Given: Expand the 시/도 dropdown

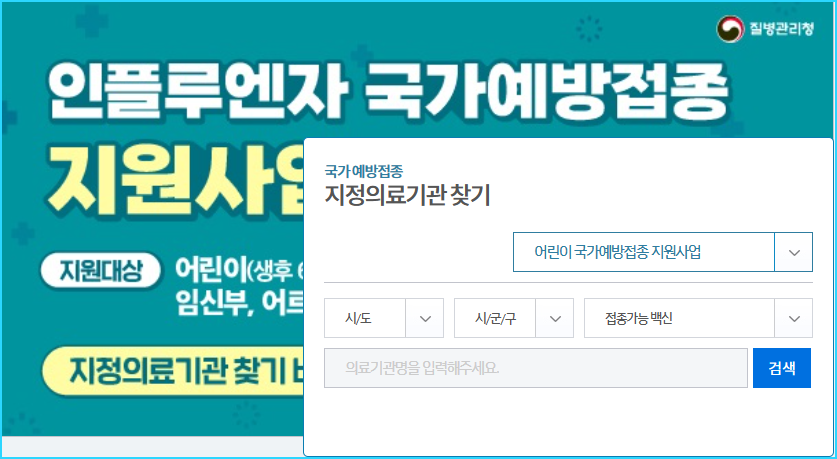Looking at the screenshot, I should point(384,318).
